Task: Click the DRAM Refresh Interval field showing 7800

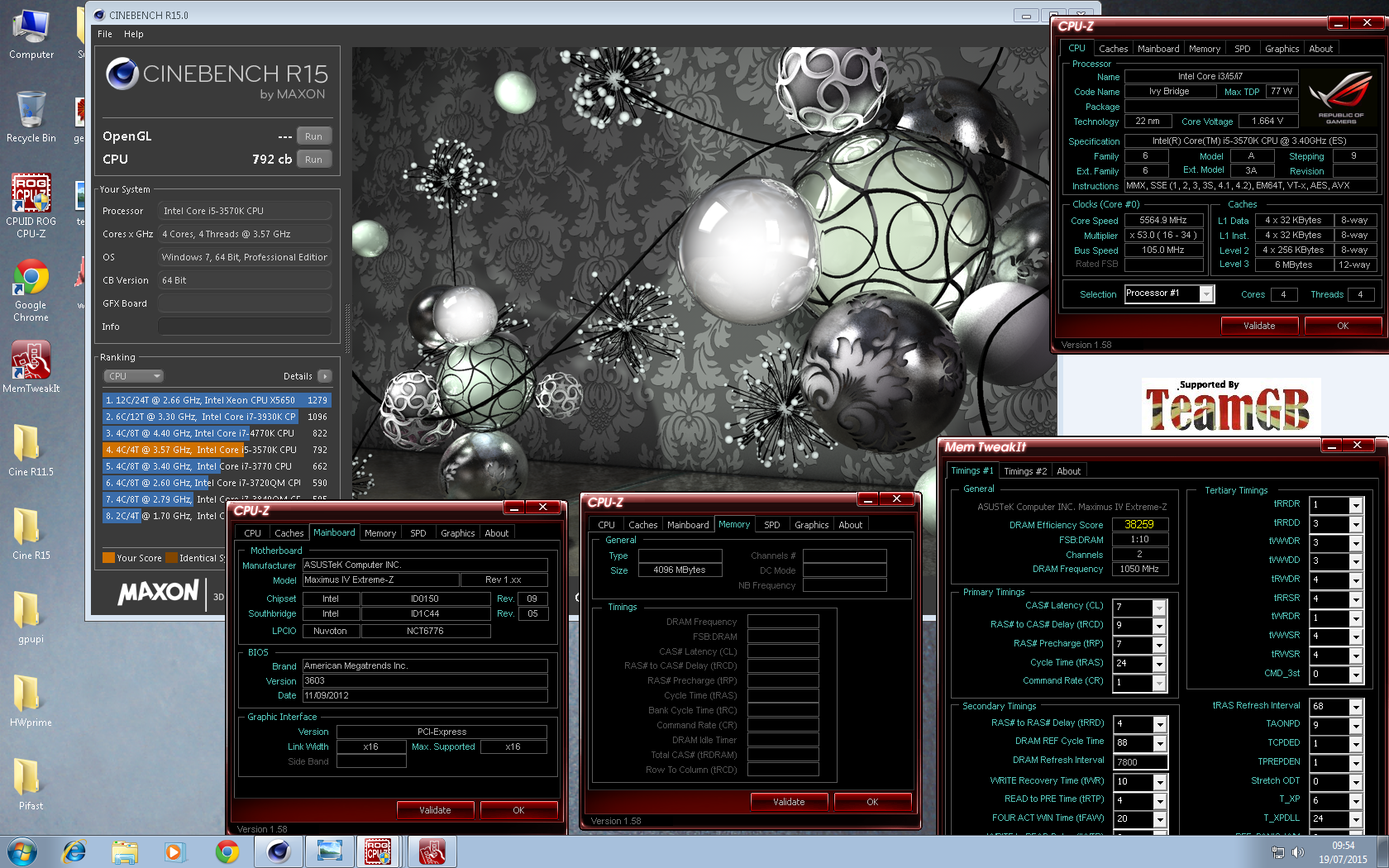Action: [x=1140, y=762]
